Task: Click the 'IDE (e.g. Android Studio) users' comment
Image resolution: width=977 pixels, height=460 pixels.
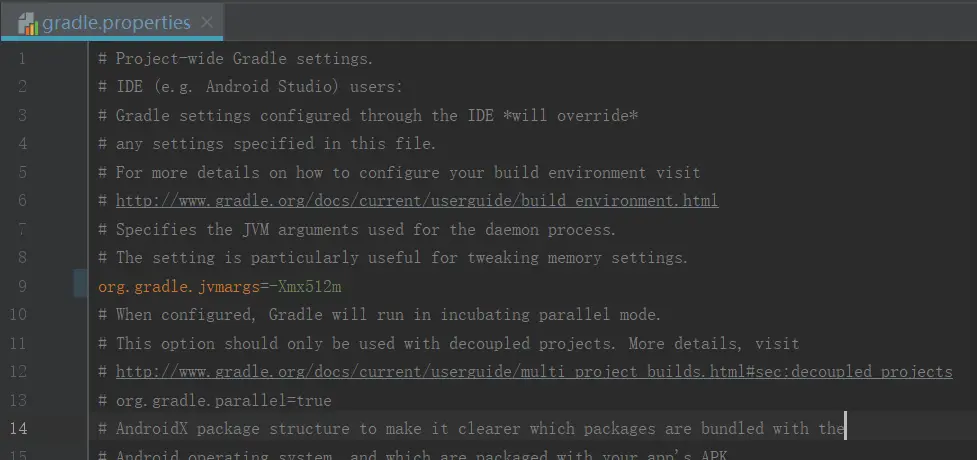Action: 250,87
